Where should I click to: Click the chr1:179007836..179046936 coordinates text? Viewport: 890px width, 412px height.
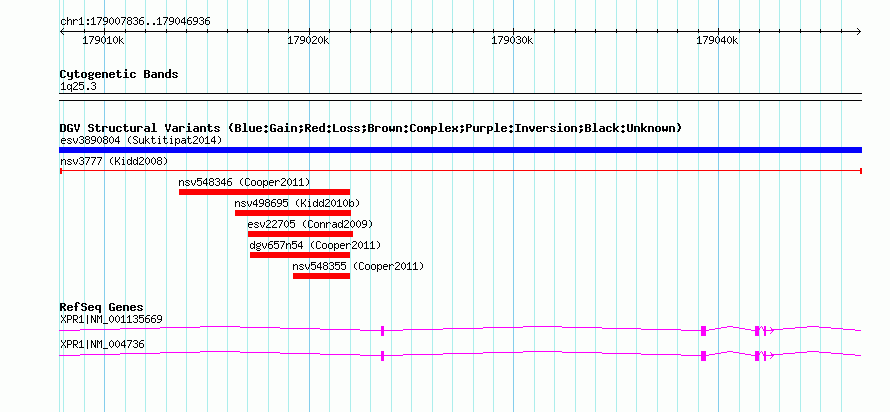click(135, 22)
